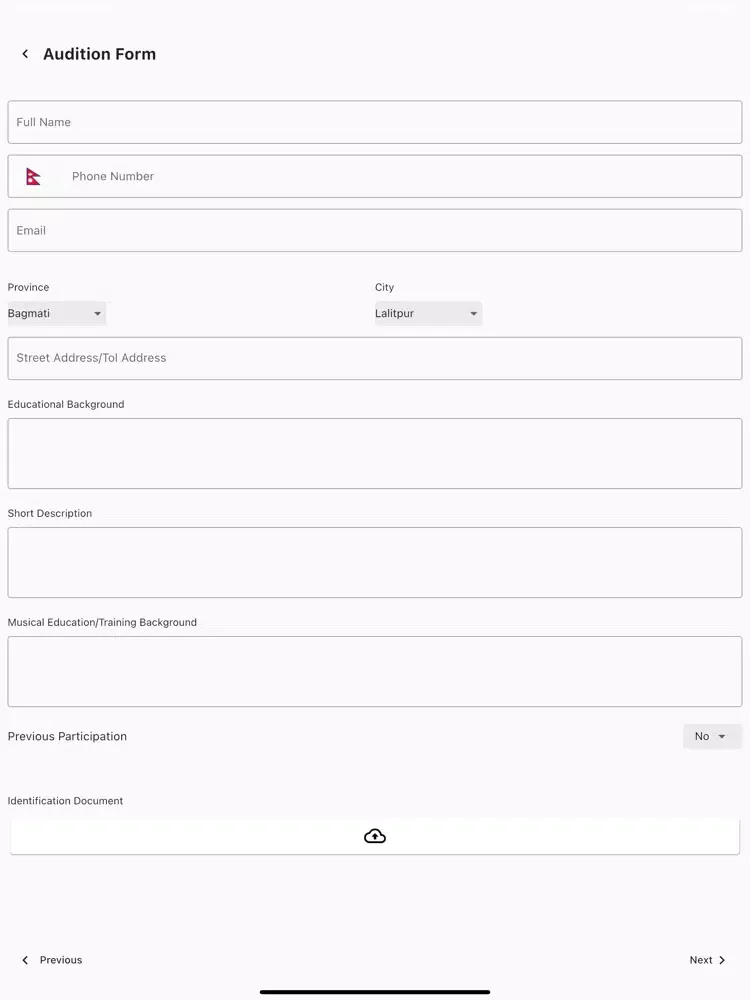Viewport: 750px width, 1000px height.
Task: Click the right chevron beside Next
Action: [x=722, y=960]
